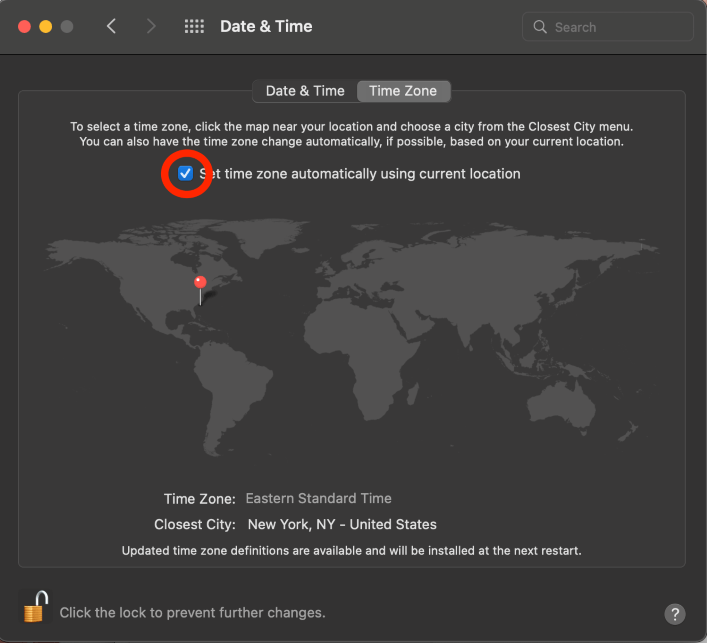
Task: Minimize the window with yellow button
Action: (46, 27)
